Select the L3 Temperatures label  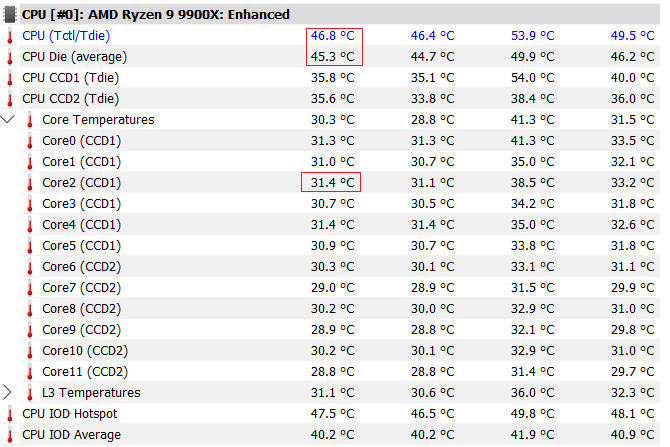coord(91,392)
